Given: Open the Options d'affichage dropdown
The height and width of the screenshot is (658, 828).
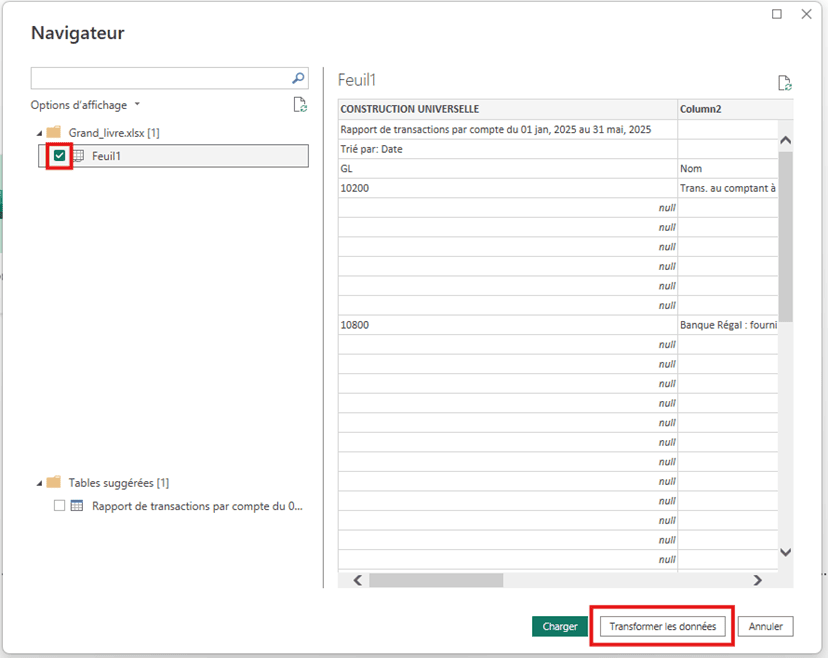Looking at the screenshot, I should coord(85,105).
